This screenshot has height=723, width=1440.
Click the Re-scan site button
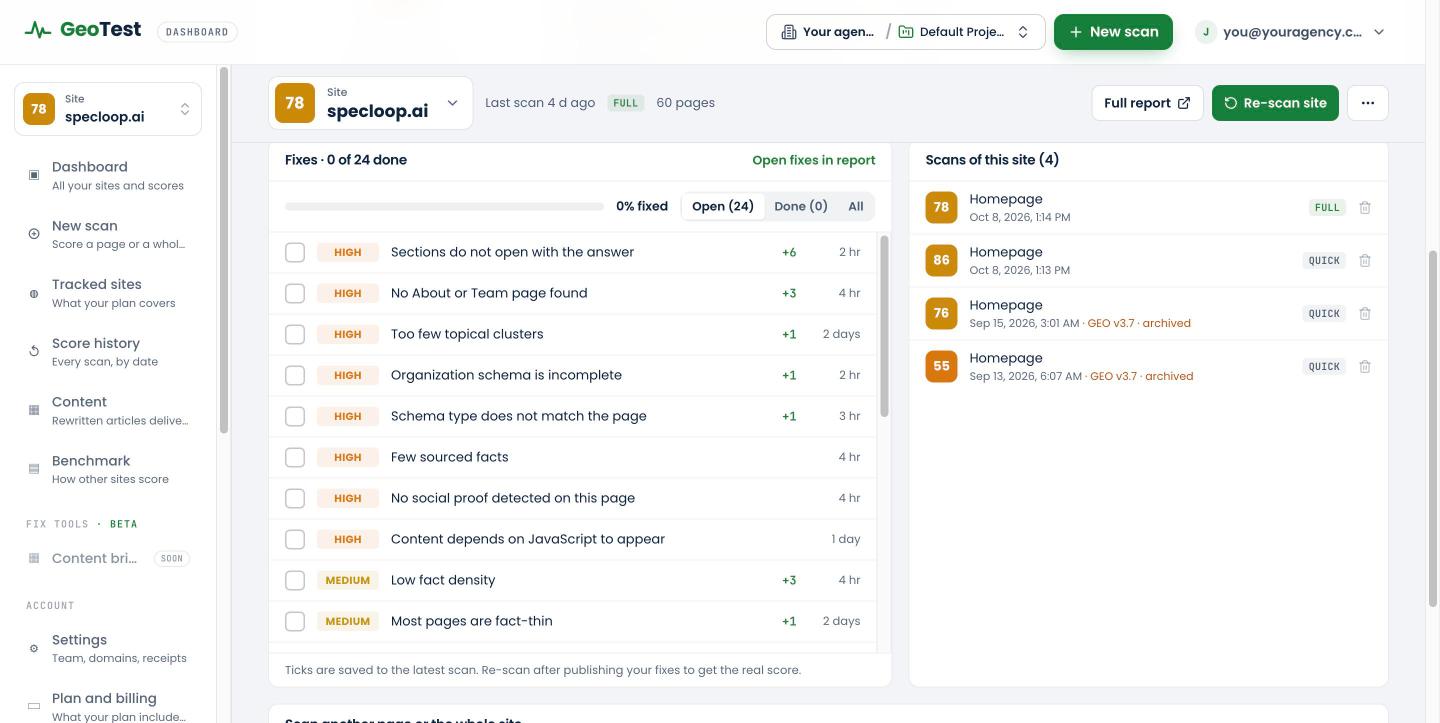click(x=1275, y=103)
